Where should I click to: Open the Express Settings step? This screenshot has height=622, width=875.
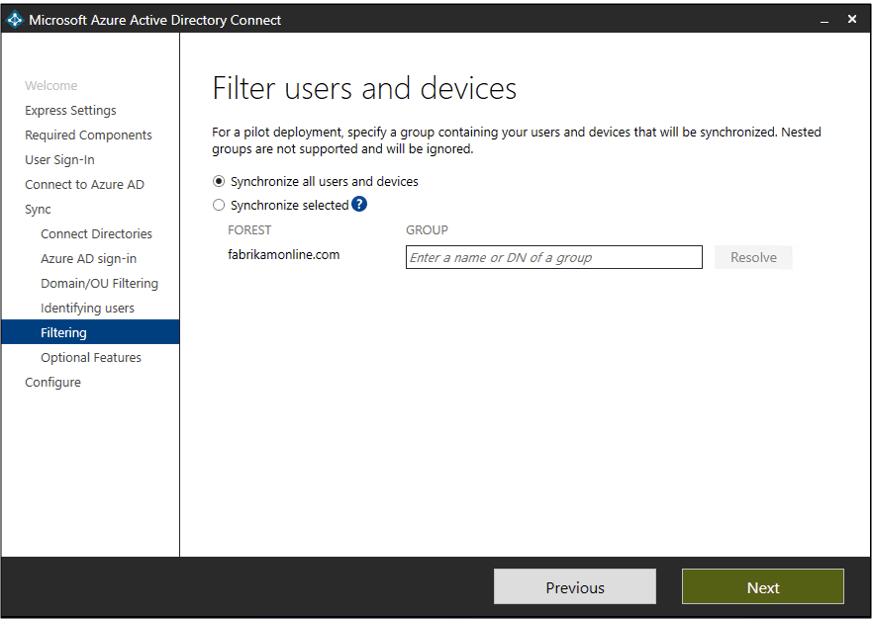pos(71,111)
